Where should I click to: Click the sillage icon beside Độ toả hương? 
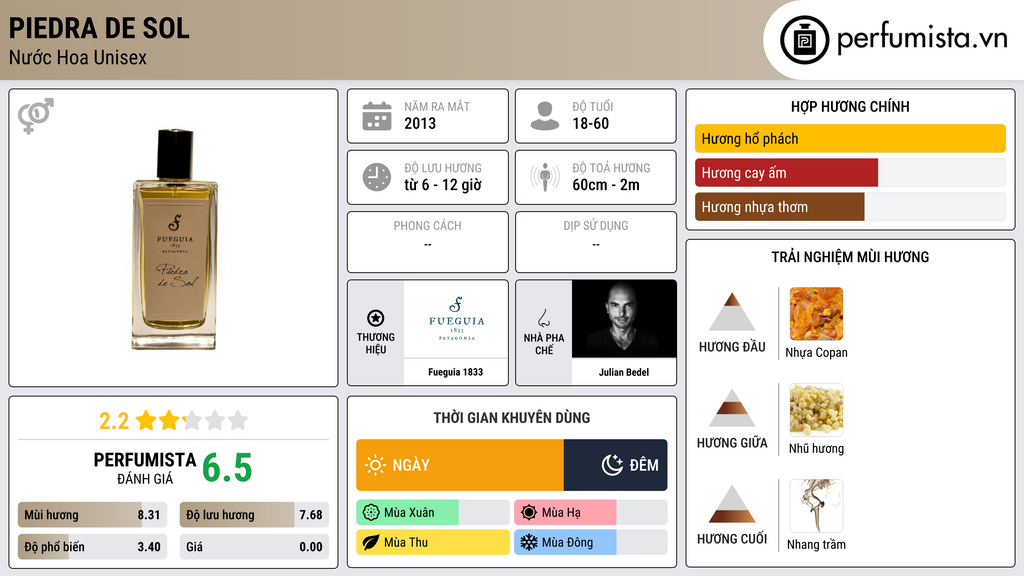[x=545, y=177]
